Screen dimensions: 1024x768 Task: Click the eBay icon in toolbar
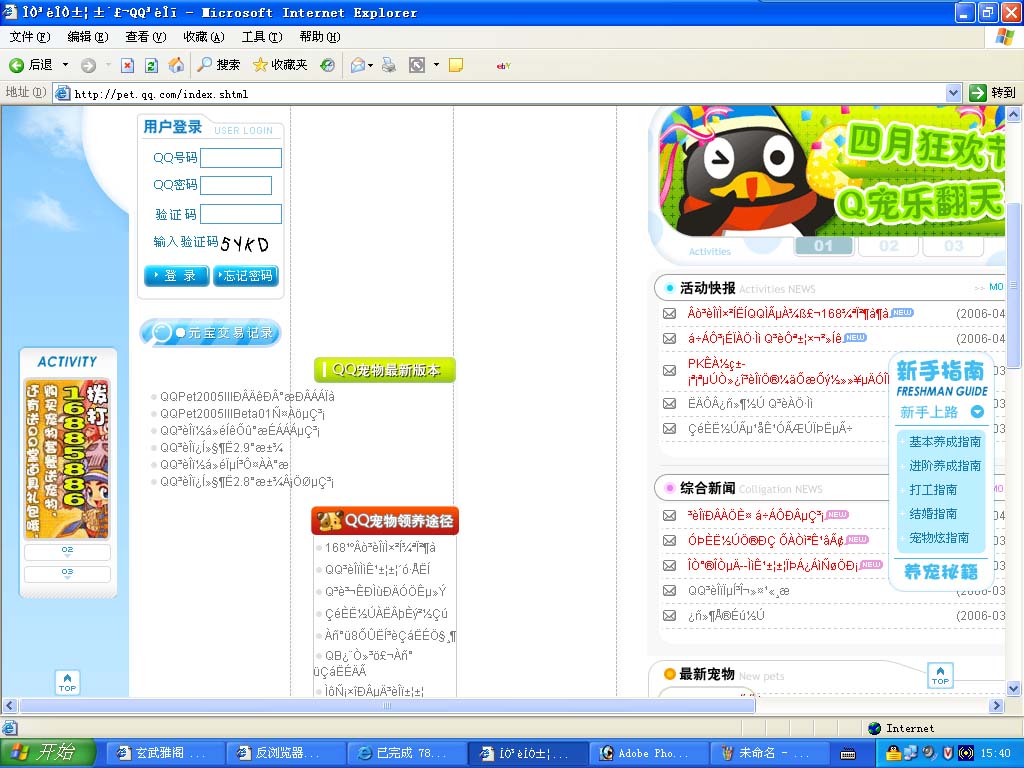504,65
